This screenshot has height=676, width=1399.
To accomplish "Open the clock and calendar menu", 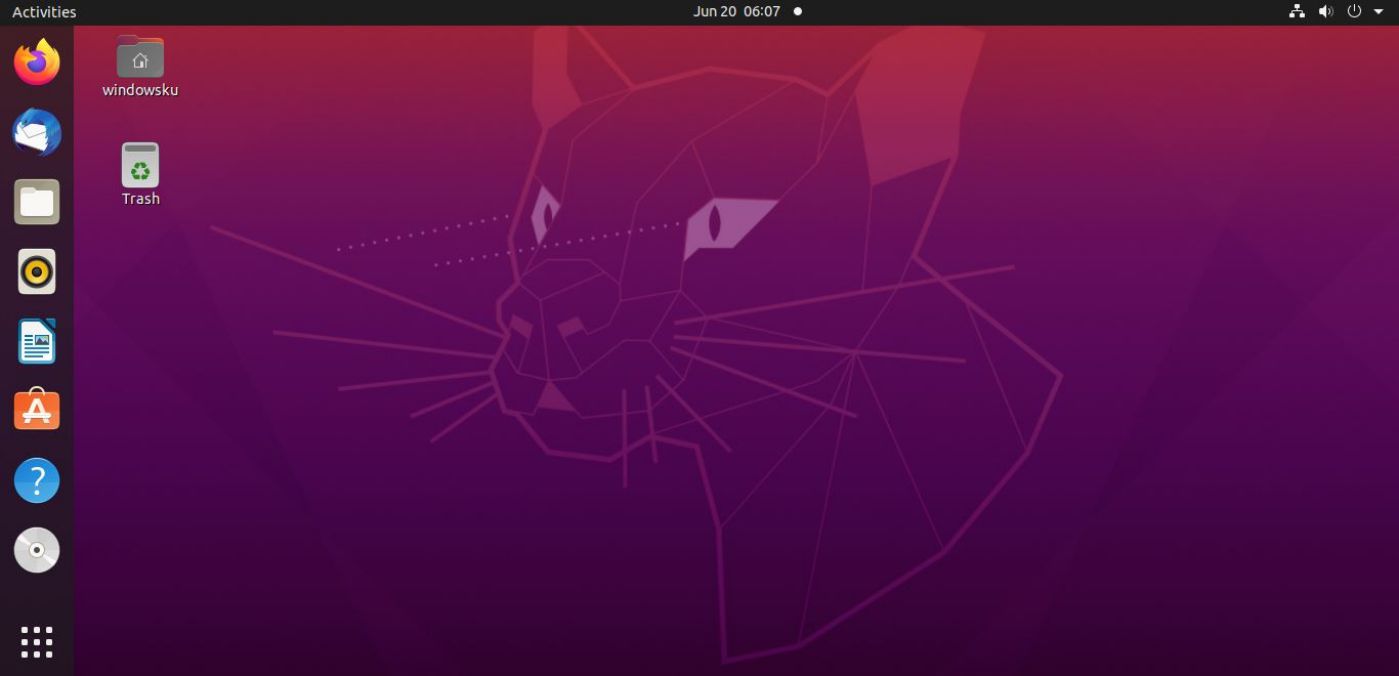I will [736, 12].
